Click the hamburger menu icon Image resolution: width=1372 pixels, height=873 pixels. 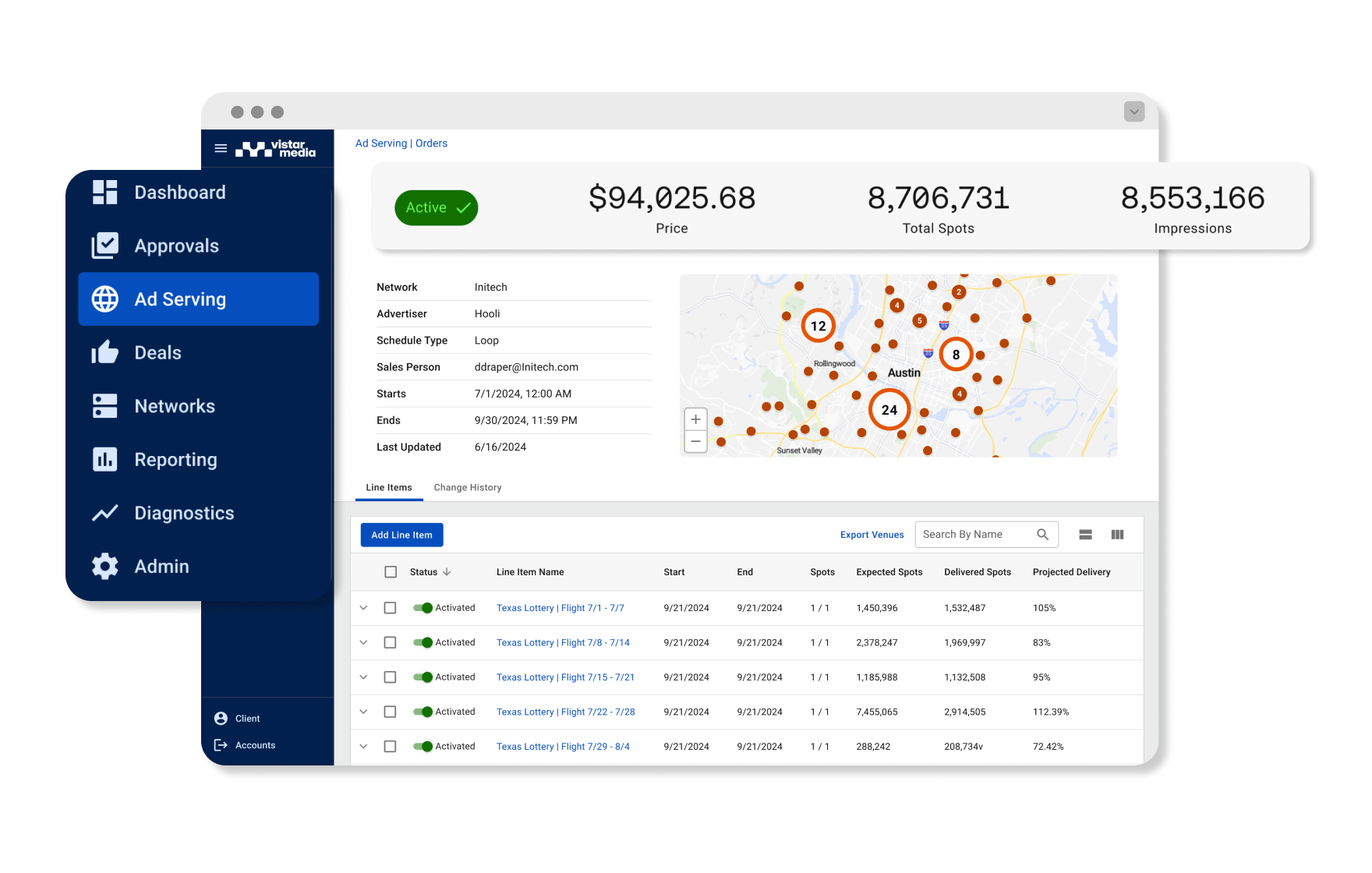[x=221, y=148]
